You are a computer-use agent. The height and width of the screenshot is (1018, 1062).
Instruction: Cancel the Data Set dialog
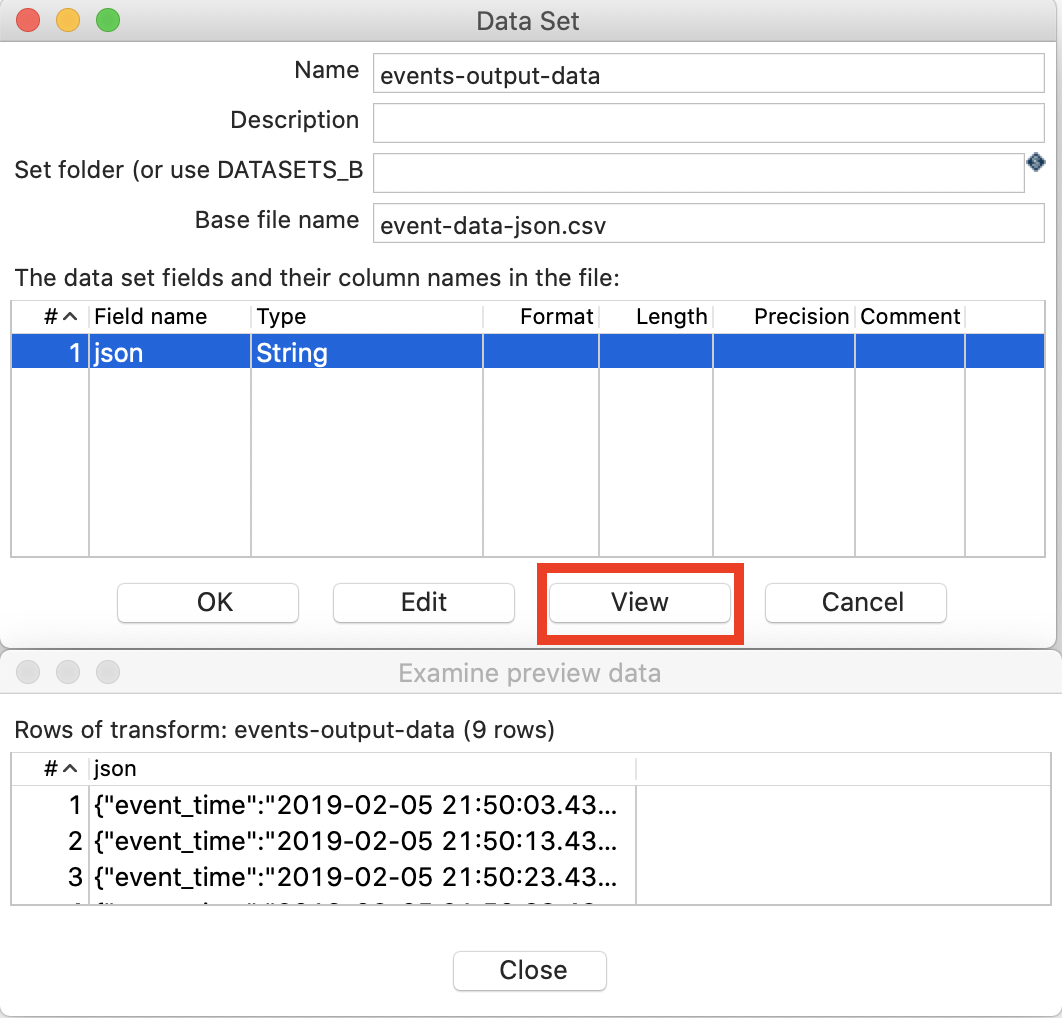click(x=855, y=602)
